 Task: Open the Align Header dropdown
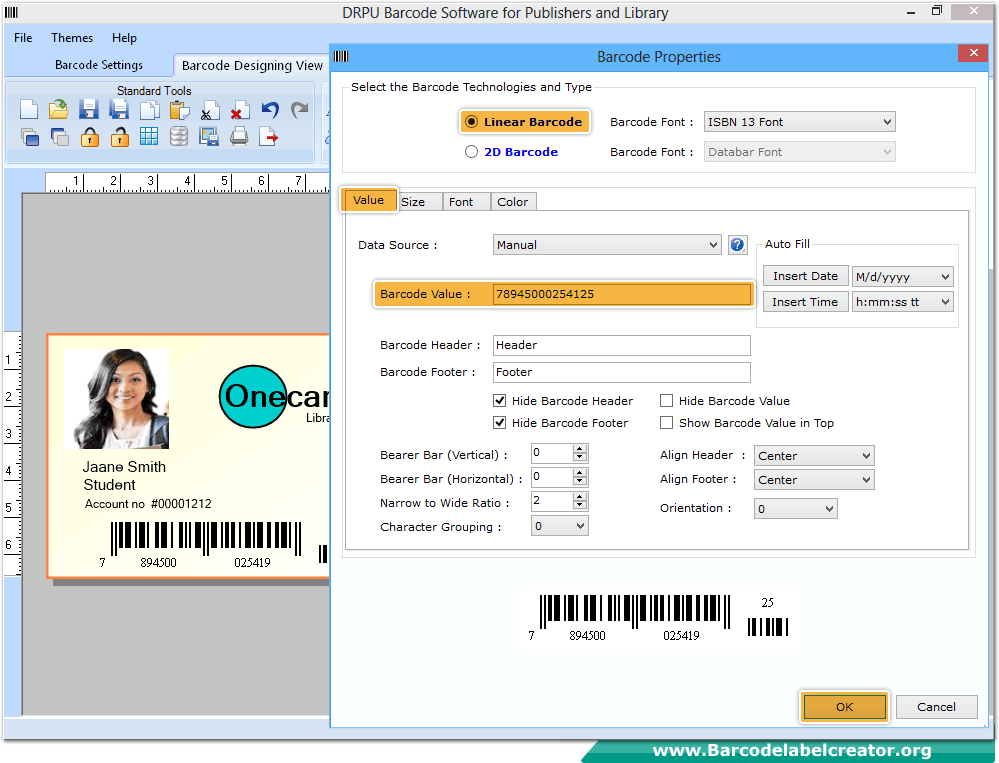click(x=814, y=456)
